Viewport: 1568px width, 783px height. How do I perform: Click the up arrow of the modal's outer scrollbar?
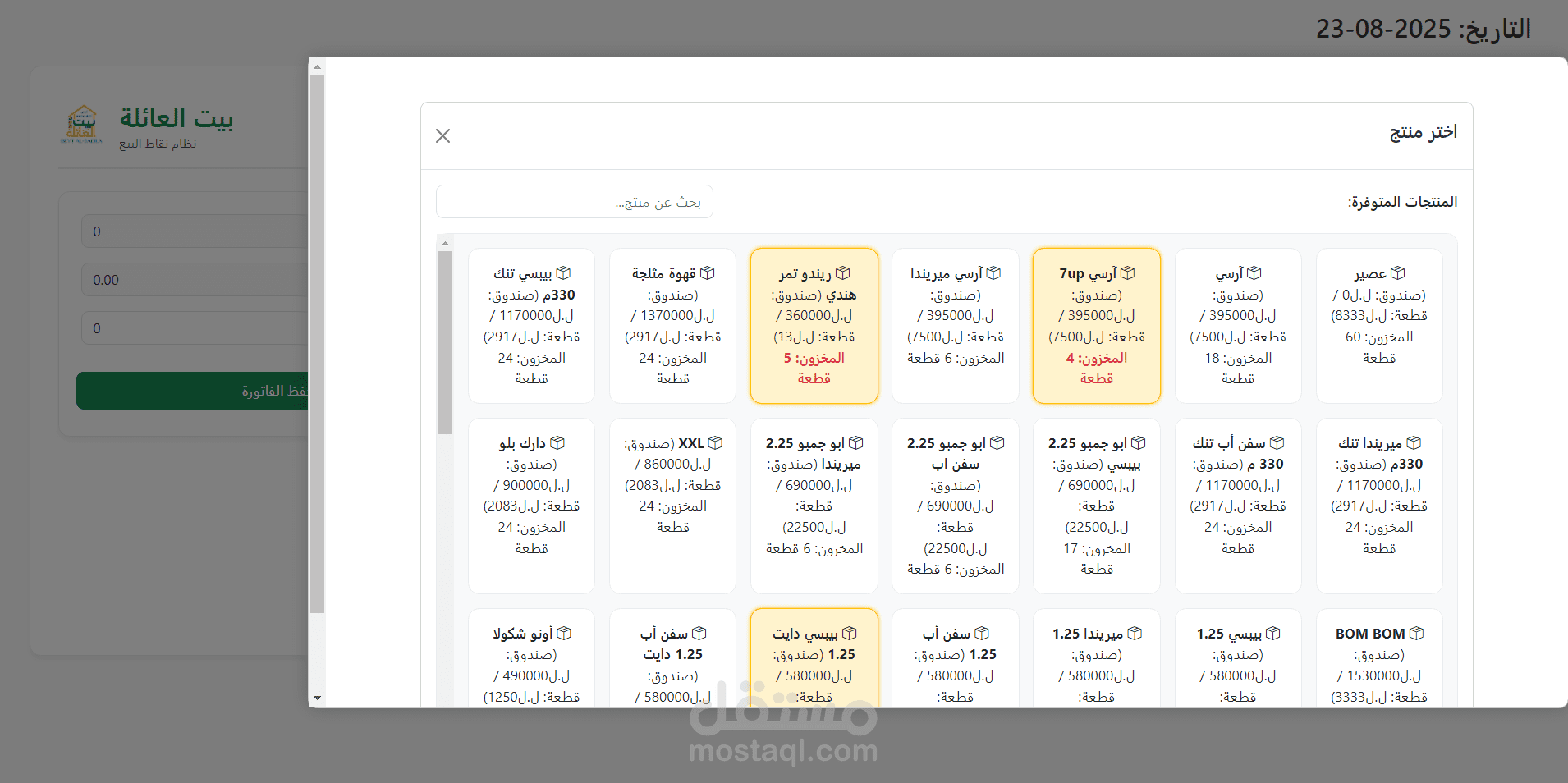click(317, 66)
